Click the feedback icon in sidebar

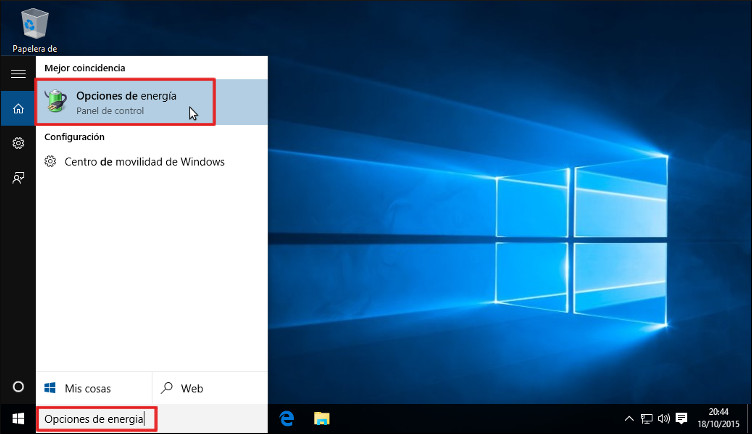pyautogui.click(x=17, y=177)
